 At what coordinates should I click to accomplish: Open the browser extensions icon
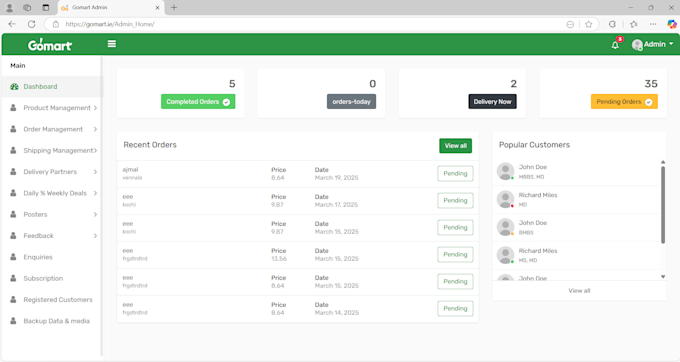click(x=612, y=24)
